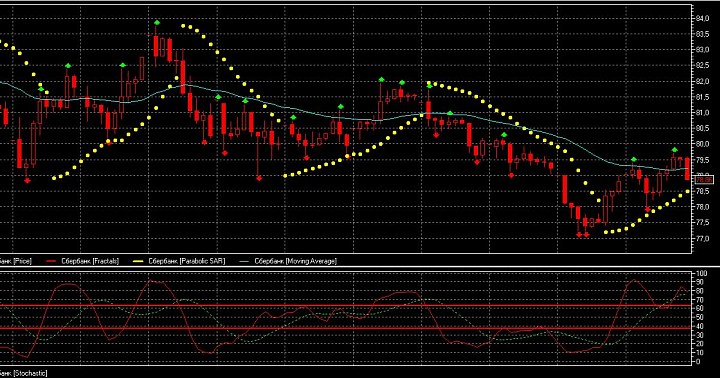This screenshot has height=378, width=720.
Task: Click the 100 value on Stochastic axis
Action: coord(702,274)
